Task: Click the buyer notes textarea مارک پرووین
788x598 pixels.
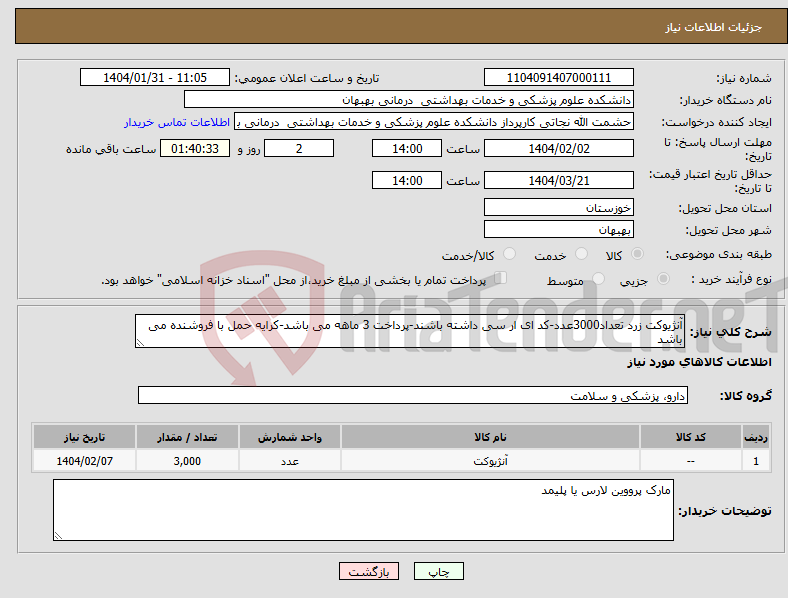Action: pyautogui.click(x=363, y=510)
